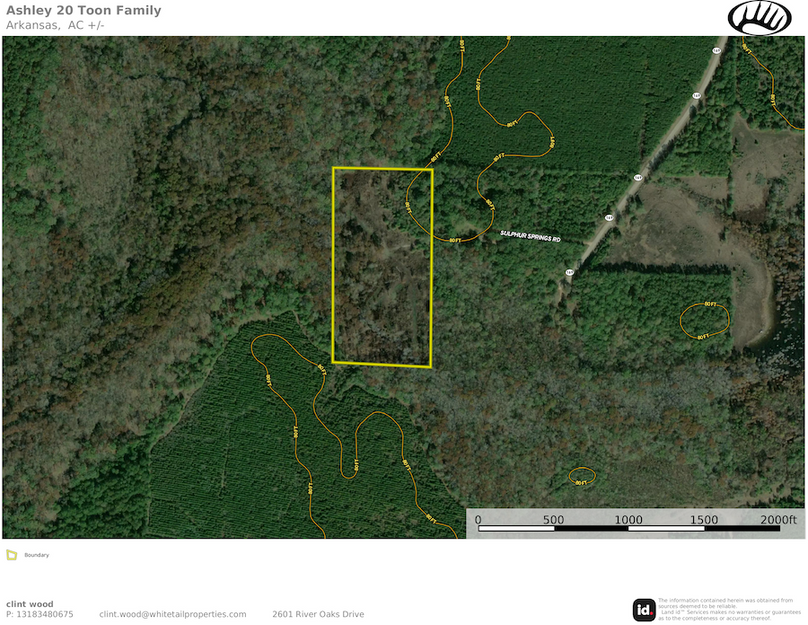Viewport: 808px width, 625px height.
Task: Click the Boundary legend text label
Action: coord(37,555)
